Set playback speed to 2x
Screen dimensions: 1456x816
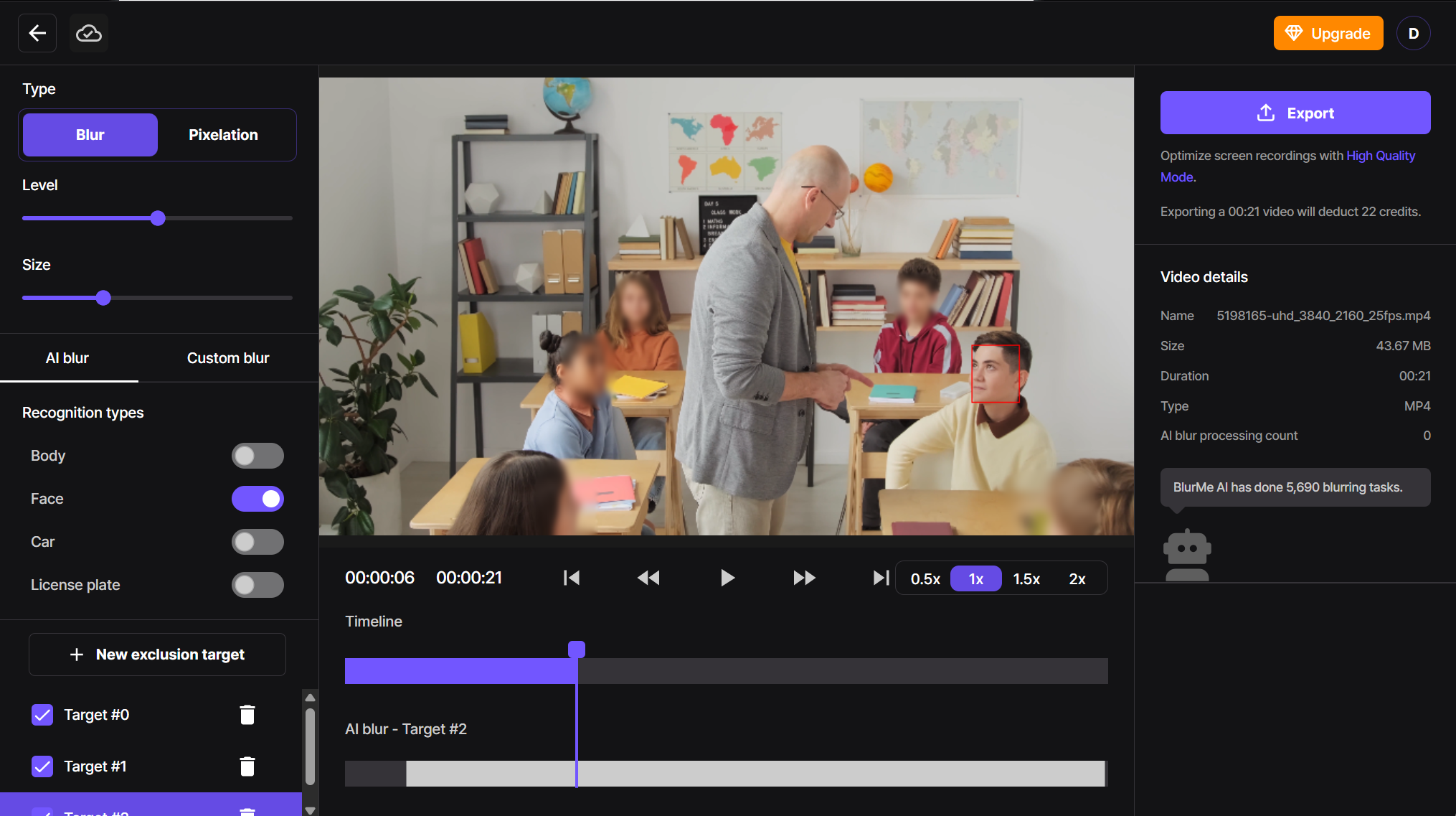[1077, 579]
